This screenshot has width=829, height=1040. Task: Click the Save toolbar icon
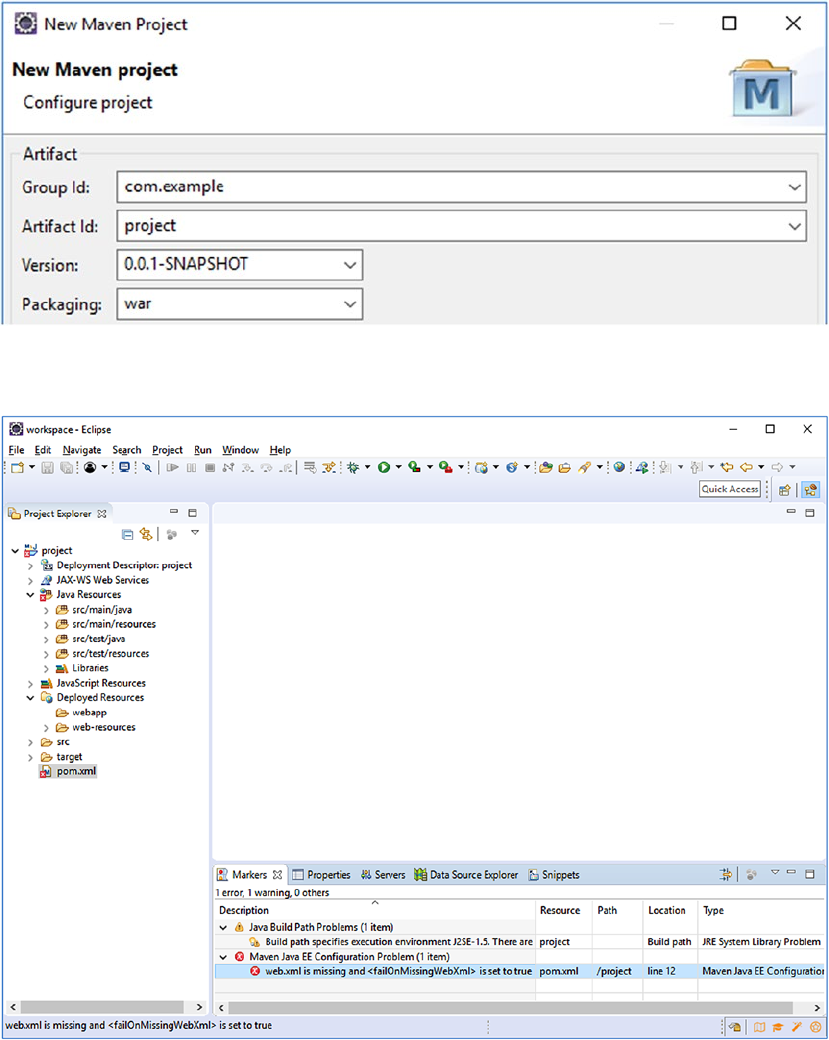coord(47,468)
